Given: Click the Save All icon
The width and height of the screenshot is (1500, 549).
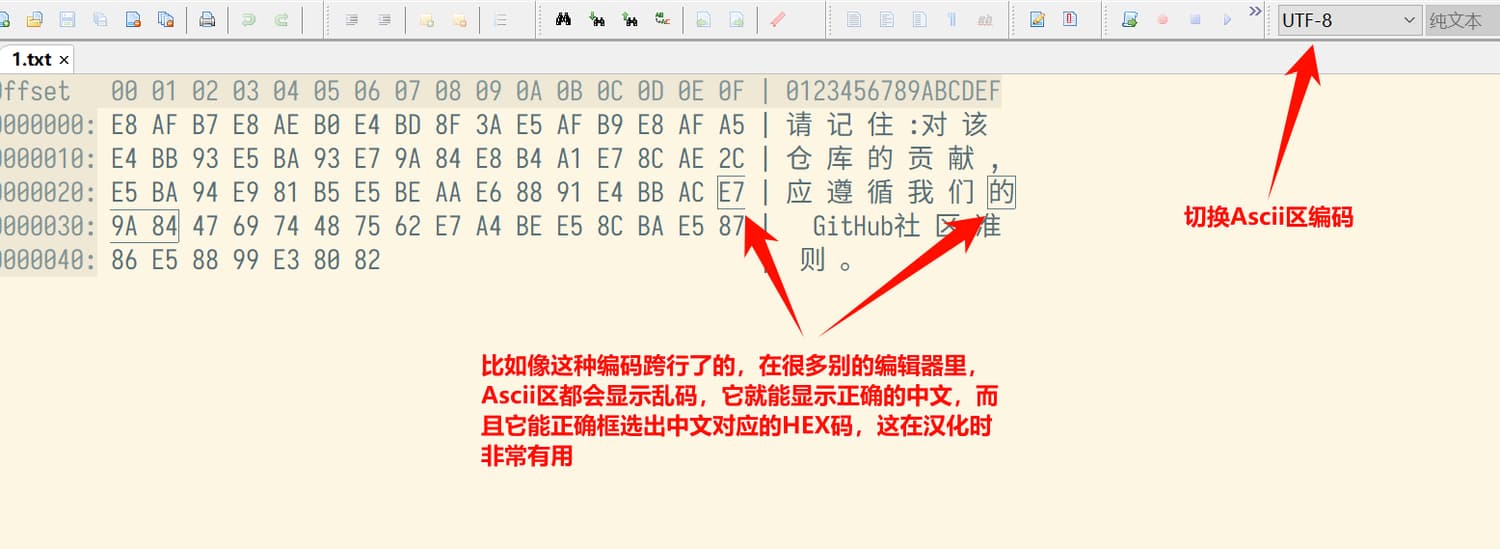Looking at the screenshot, I should [x=101, y=19].
